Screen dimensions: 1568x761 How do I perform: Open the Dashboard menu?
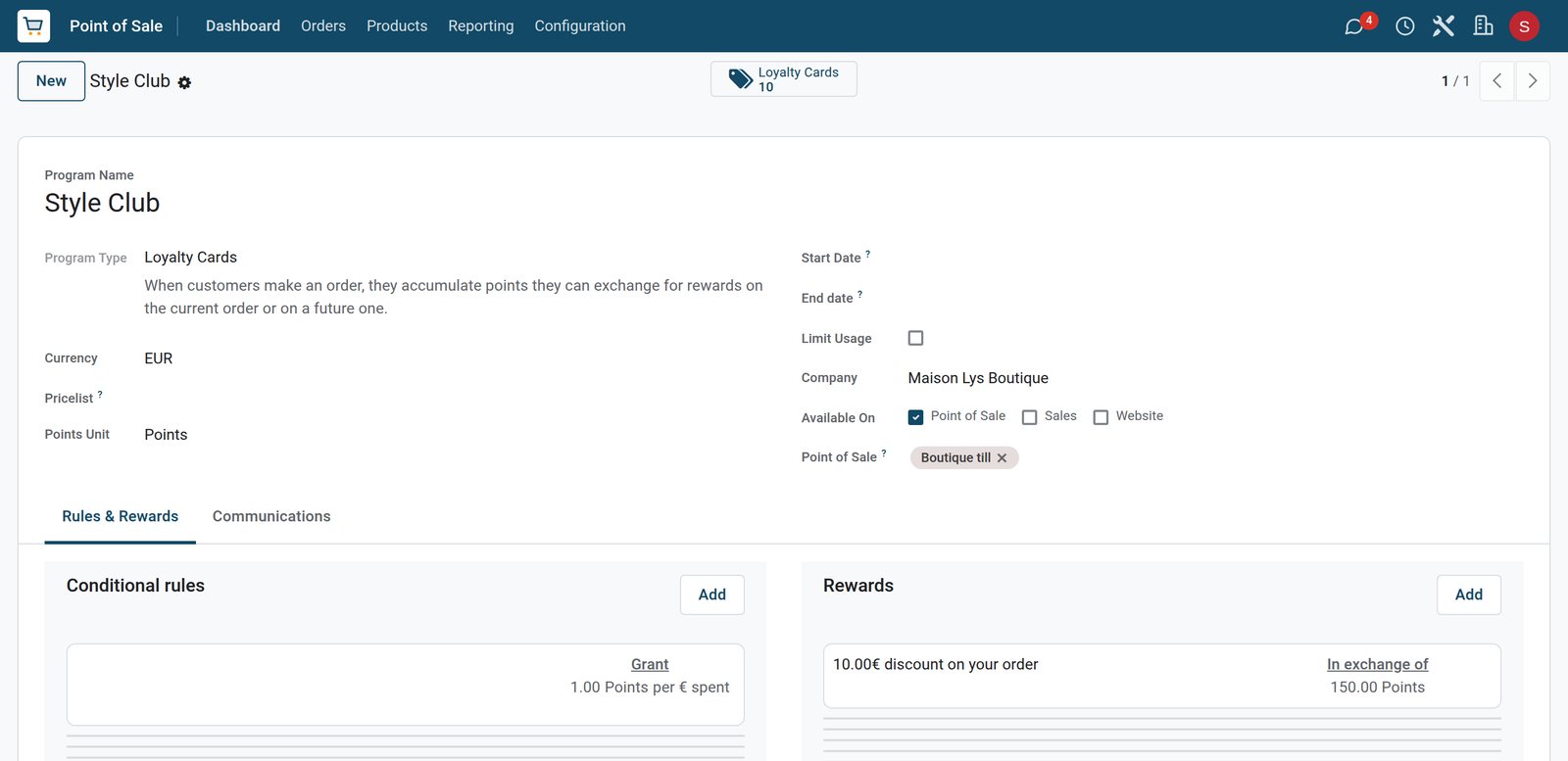click(243, 26)
